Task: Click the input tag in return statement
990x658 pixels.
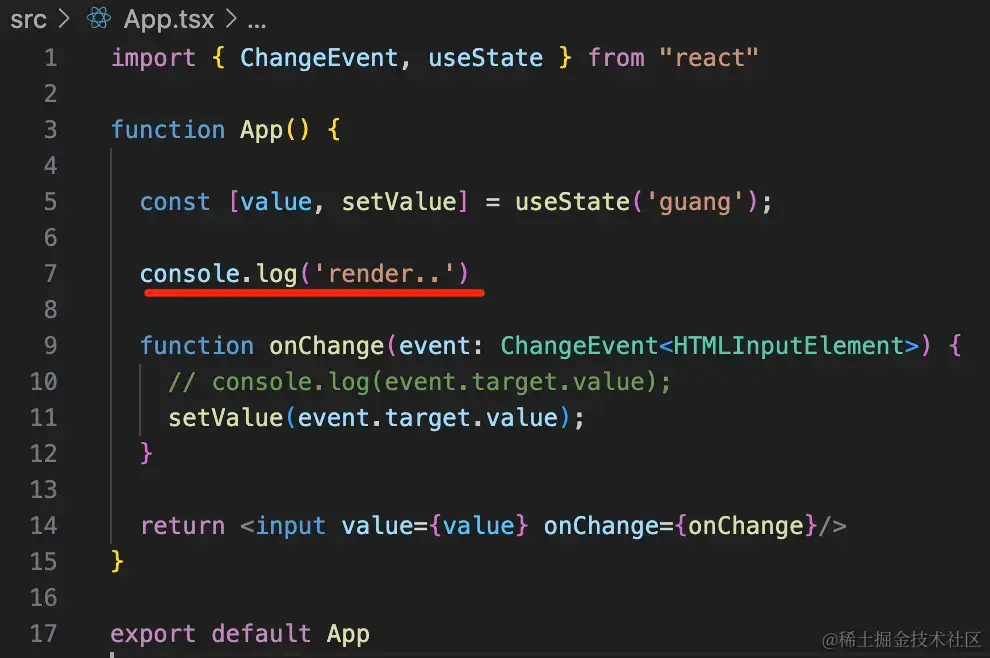Action: pos(290,526)
